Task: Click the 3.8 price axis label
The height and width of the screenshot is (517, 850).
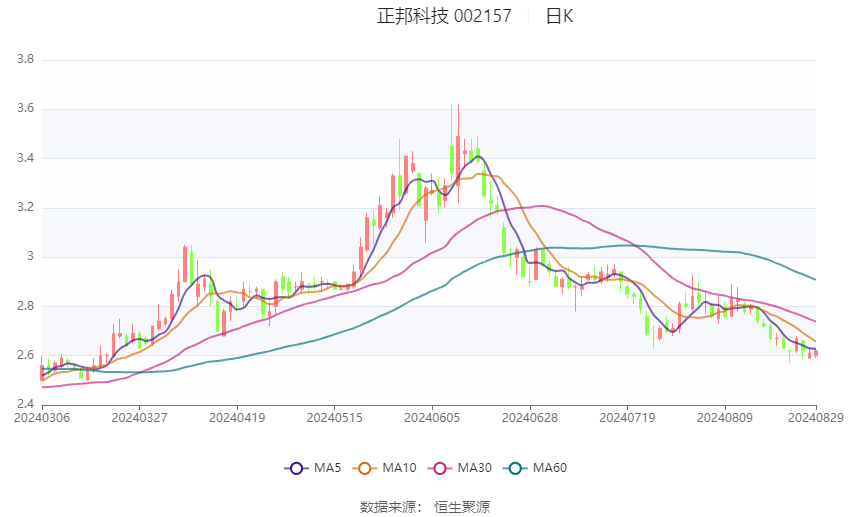Action: 25,59
